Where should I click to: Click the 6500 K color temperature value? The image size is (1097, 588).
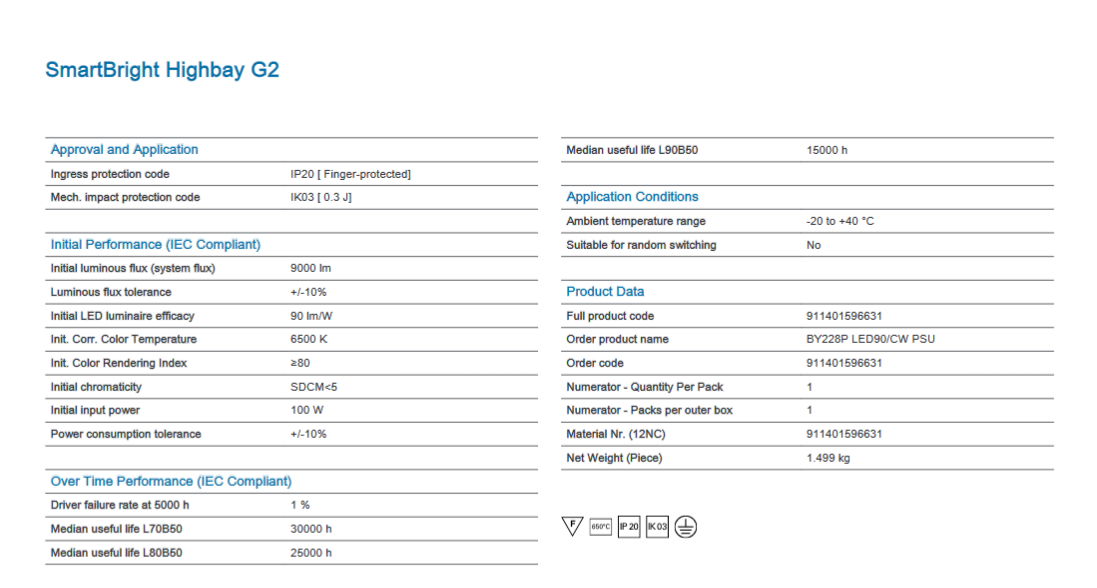pyautogui.click(x=309, y=340)
